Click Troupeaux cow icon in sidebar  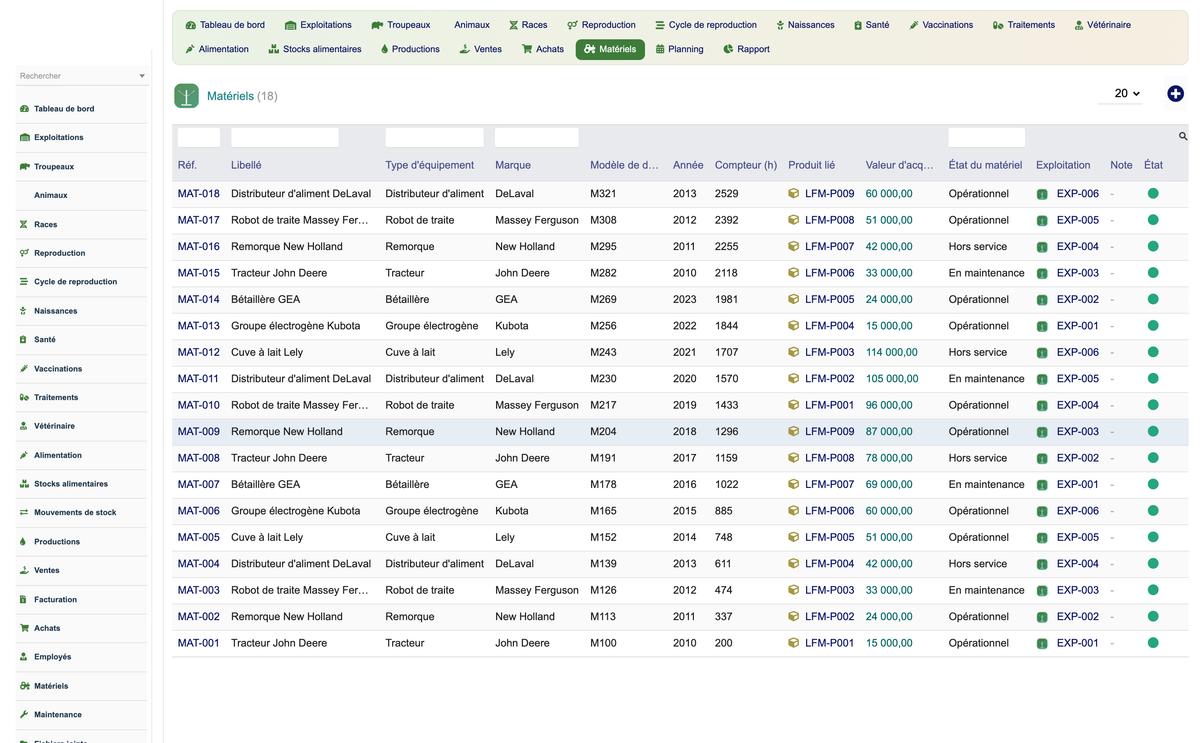[x=24, y=167]
